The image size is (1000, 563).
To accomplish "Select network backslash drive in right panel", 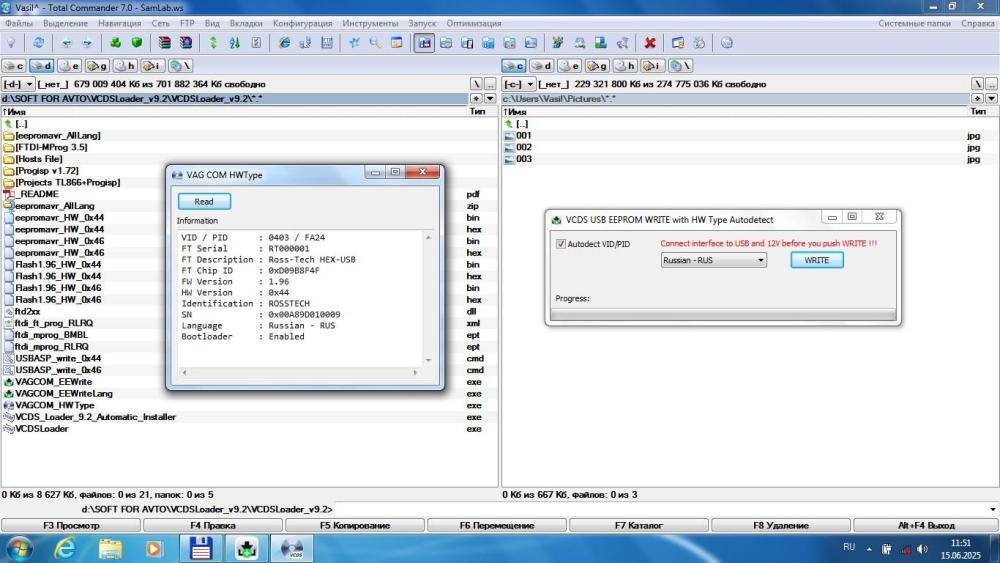I will coord(680,66).
